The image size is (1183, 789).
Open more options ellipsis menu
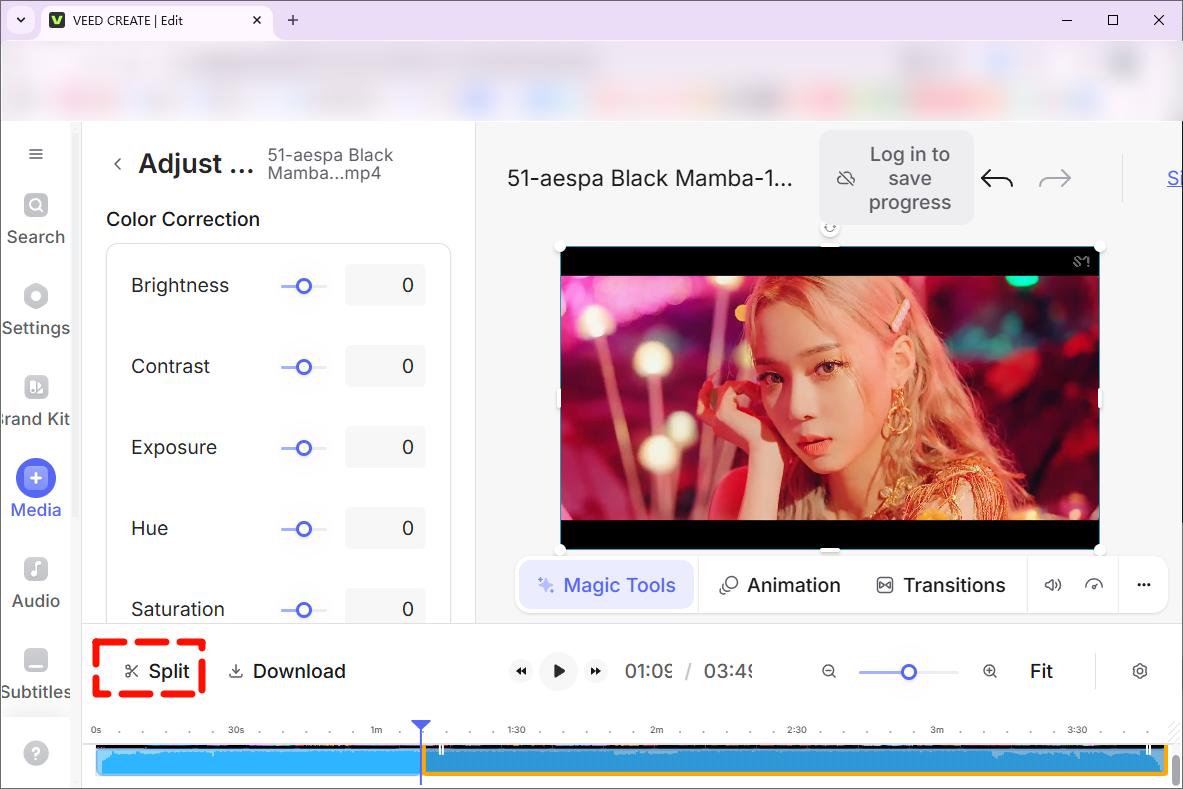pos(1144,585)
